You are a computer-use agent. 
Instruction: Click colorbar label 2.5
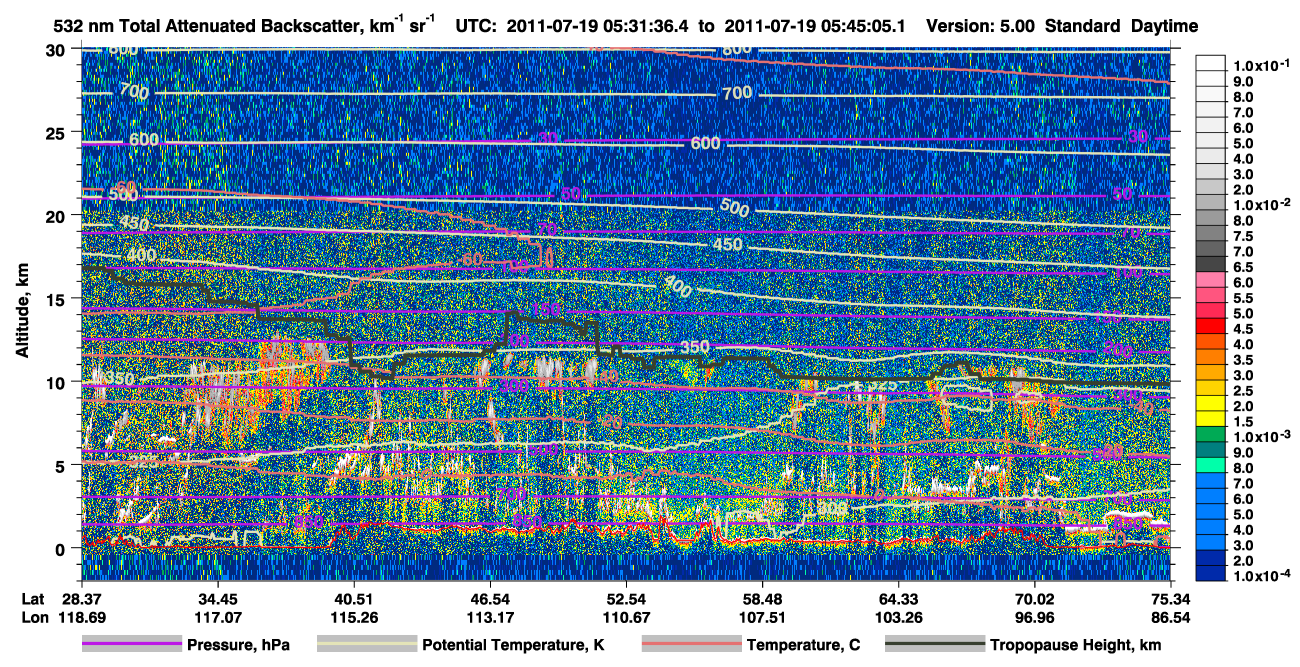click(1244, 391)
